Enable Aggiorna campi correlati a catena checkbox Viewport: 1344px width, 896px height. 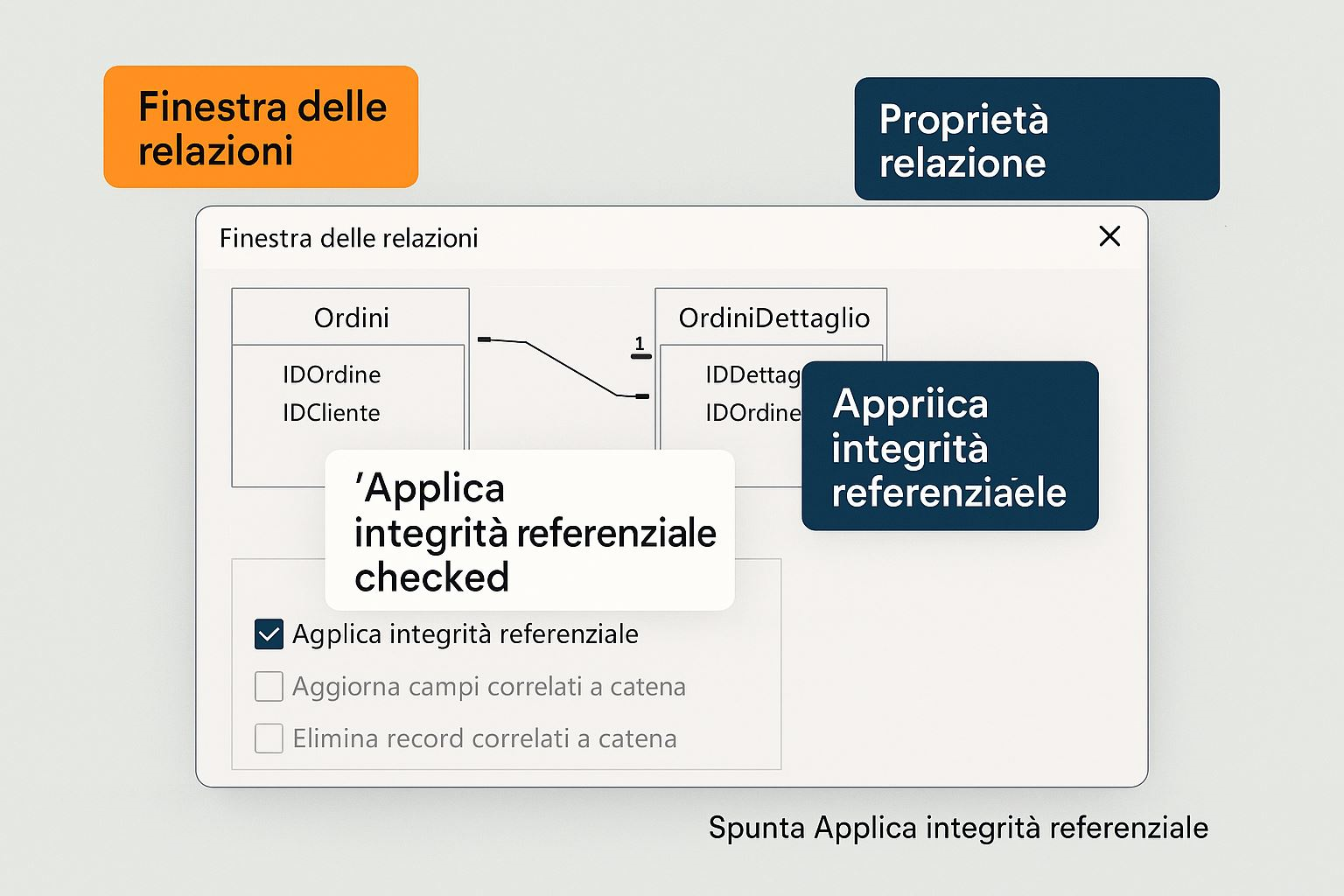pos(269,687)
